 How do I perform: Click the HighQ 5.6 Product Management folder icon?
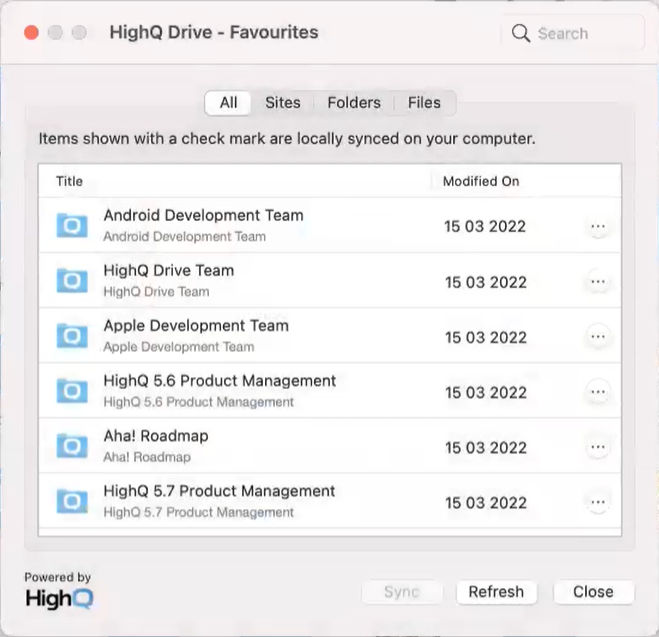tap(72, 391)
